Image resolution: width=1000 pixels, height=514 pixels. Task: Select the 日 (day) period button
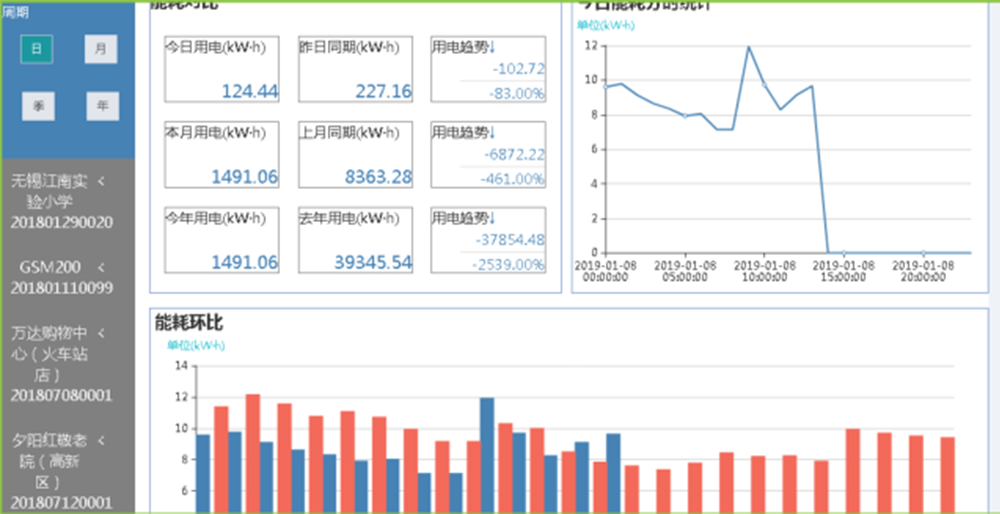(x=37, y=48)
